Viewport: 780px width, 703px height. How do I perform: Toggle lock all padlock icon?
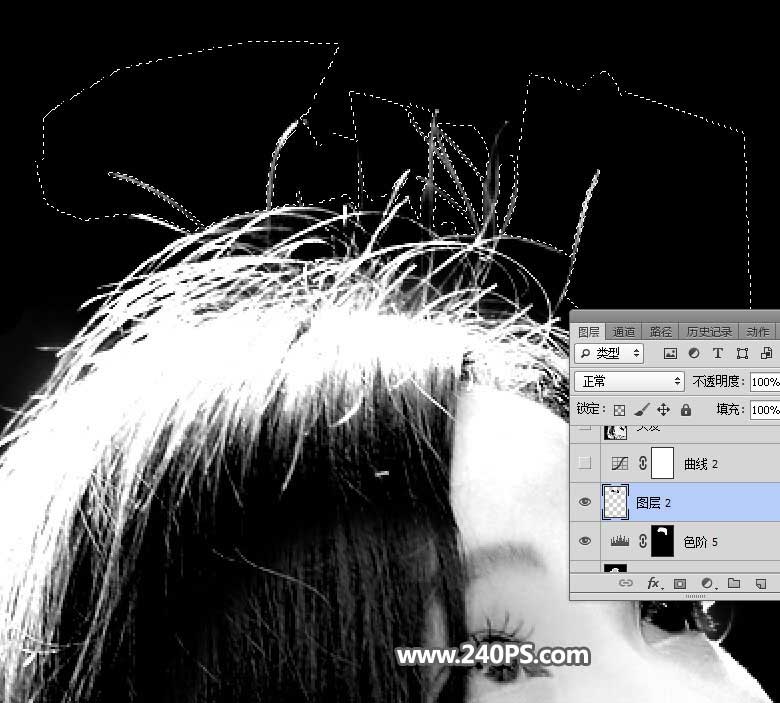(686, 409)
